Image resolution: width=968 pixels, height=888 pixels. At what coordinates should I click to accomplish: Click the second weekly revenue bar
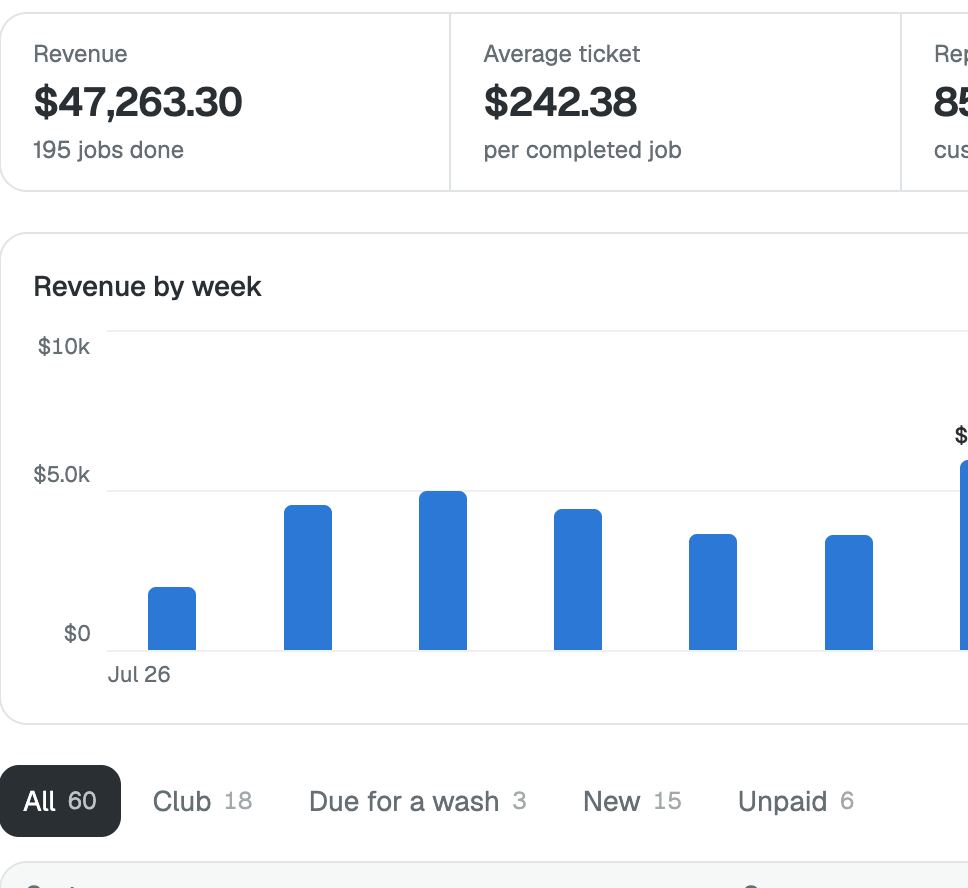click(307, 577)
